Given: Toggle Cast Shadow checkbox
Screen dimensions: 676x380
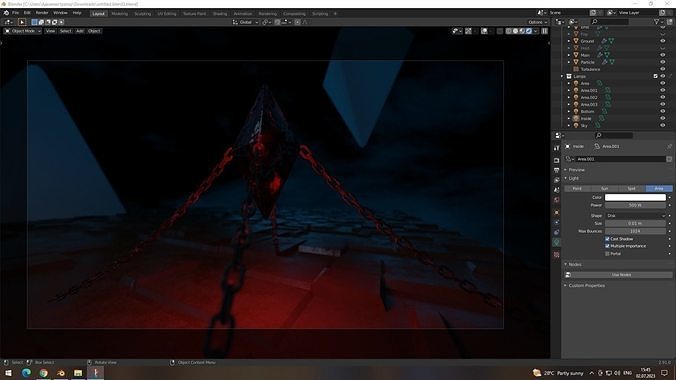Looking at the screenshot, I should click(607, 239).
